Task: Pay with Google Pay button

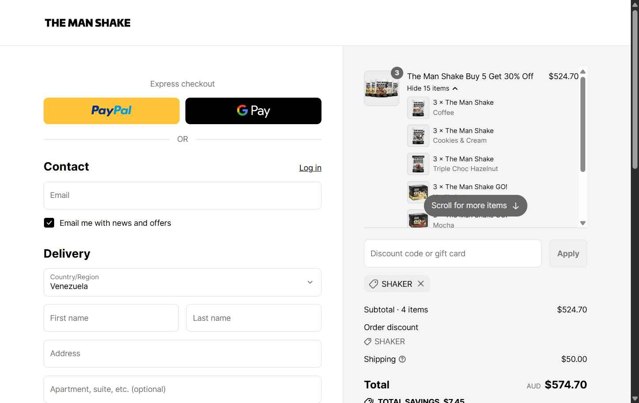Action: point(253,110)
